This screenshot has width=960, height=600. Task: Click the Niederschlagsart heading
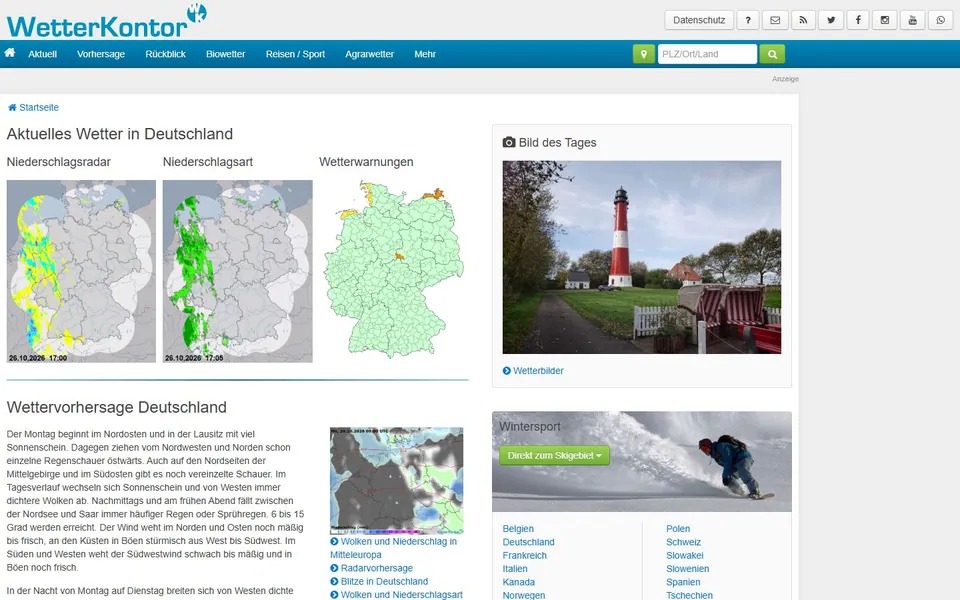(208, 162)
